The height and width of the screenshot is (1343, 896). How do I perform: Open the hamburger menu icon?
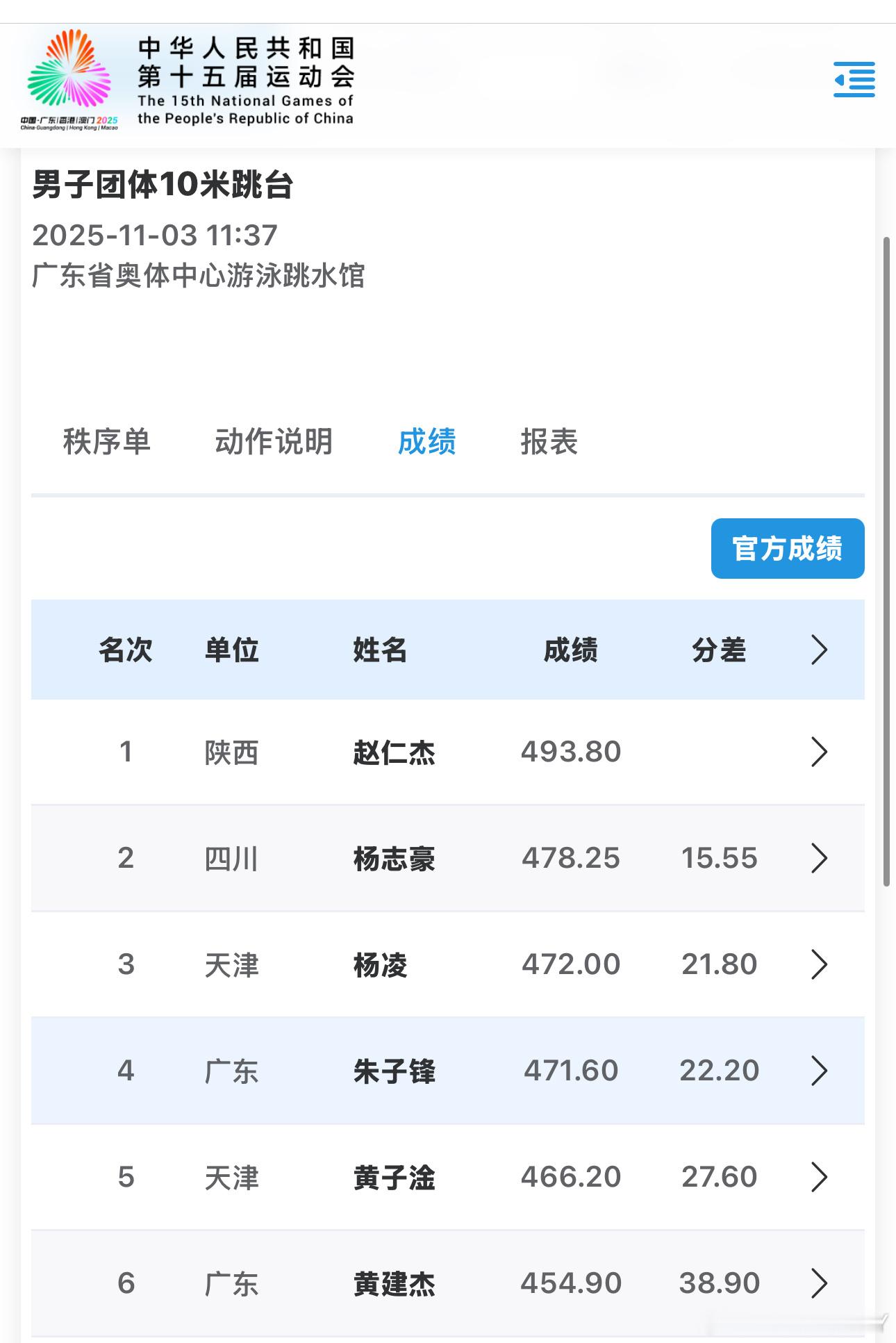[854, 79]
